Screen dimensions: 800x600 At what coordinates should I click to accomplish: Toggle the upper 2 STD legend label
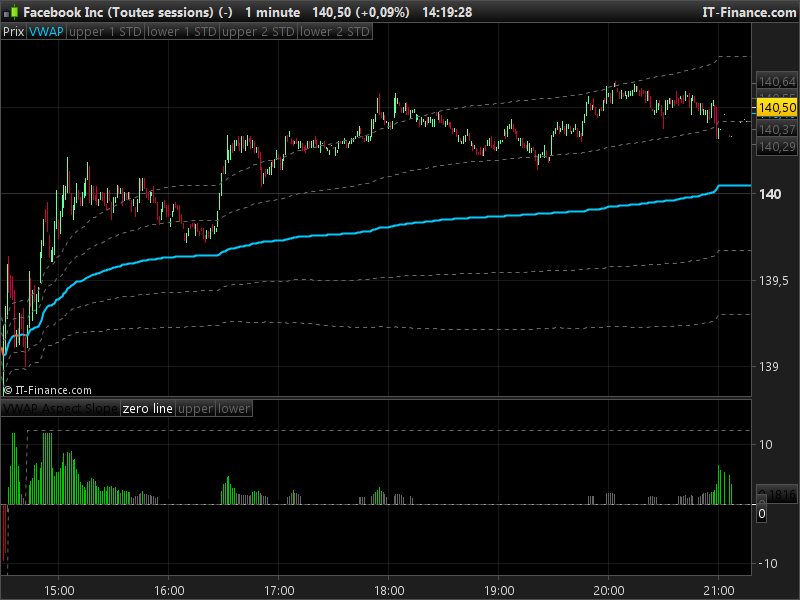click(258, 32)
